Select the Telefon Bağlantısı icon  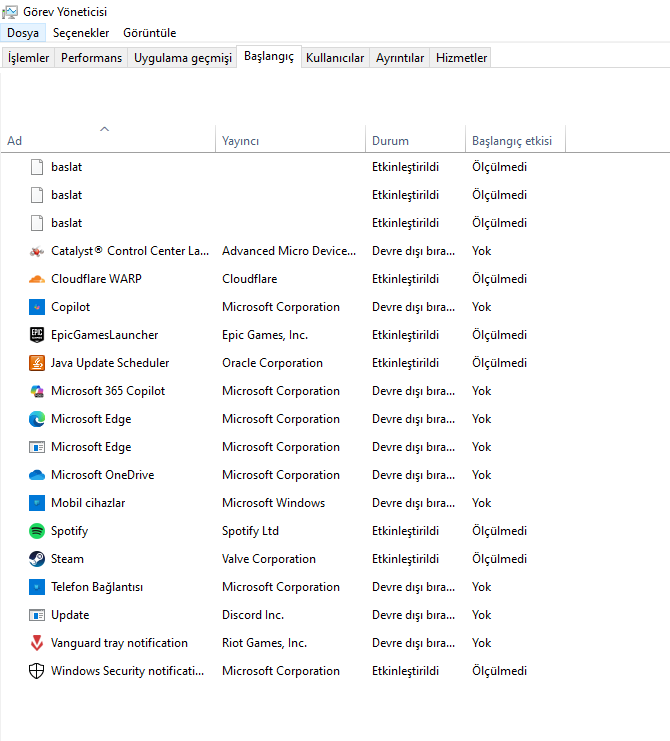37,587
